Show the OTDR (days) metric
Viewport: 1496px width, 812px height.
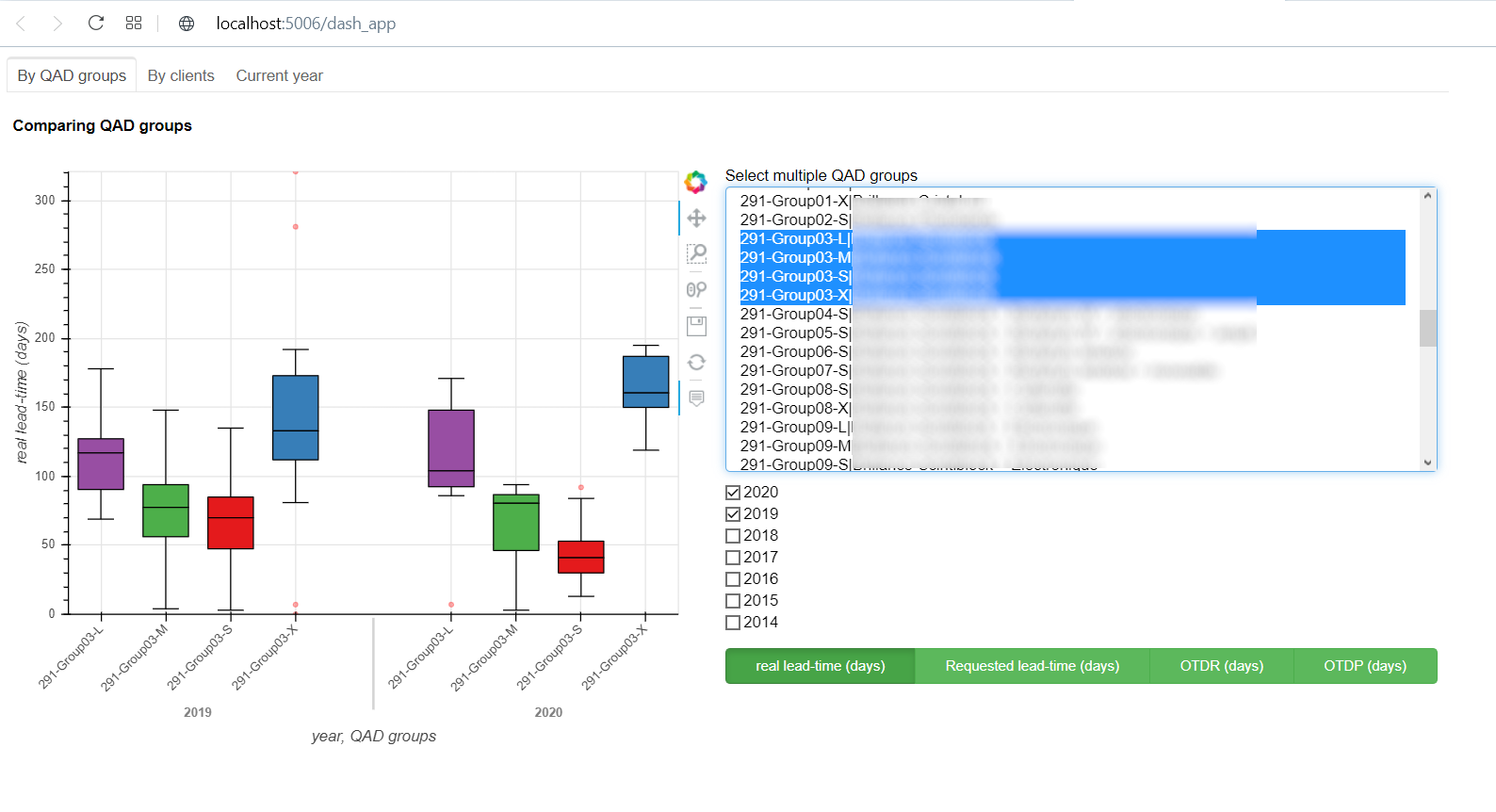(x=1221, y=666)
